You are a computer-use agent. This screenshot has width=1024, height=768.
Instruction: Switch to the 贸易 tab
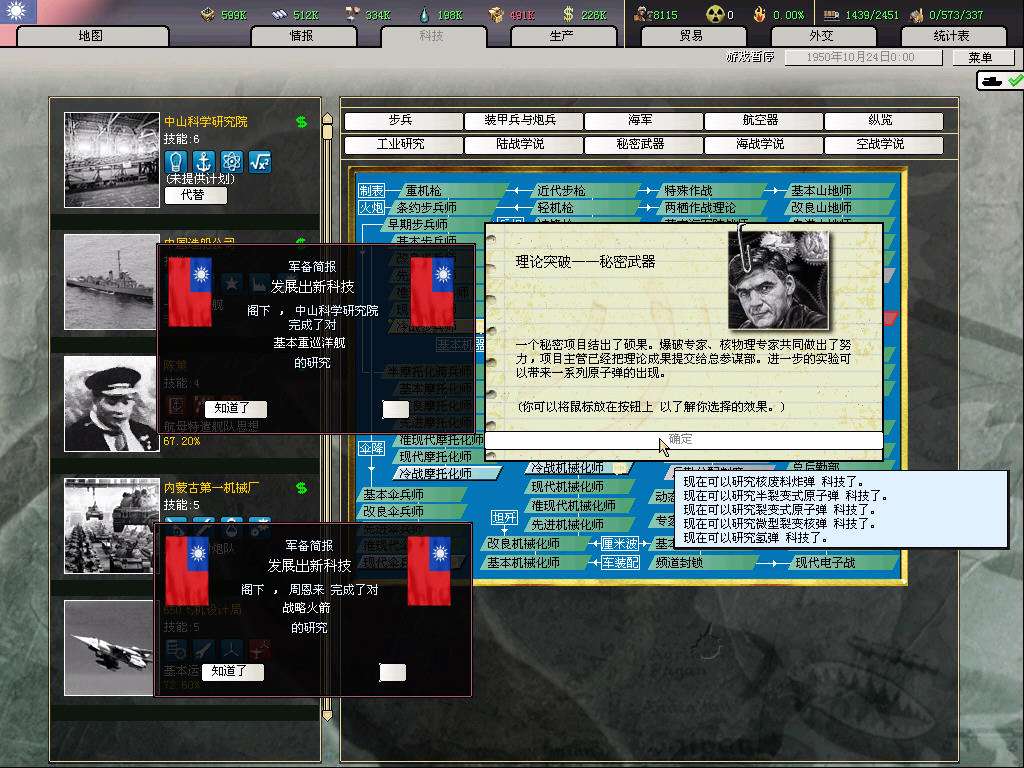click(x=692, y=36)
